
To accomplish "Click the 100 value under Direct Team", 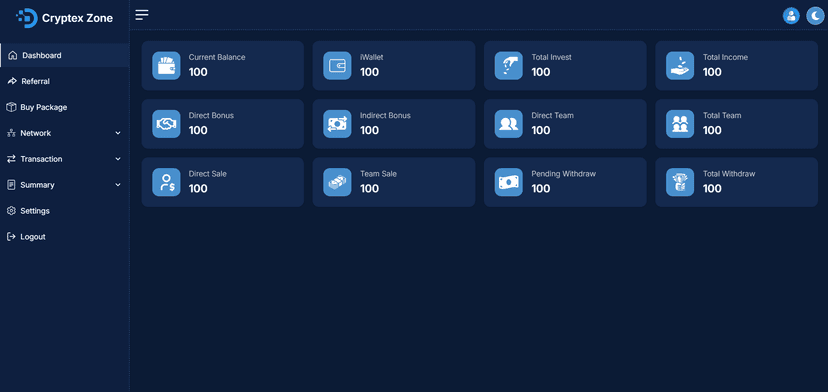I will coord(541,130).
